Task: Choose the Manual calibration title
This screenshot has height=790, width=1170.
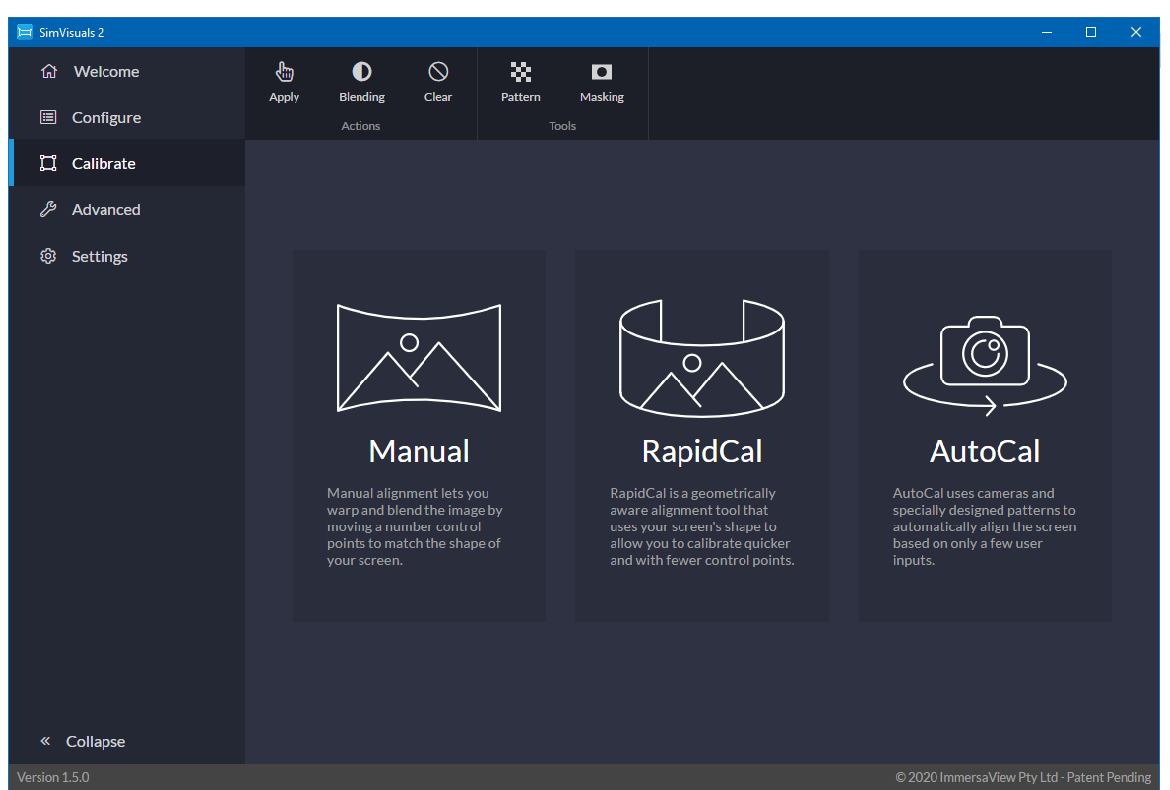Action: 419,451
